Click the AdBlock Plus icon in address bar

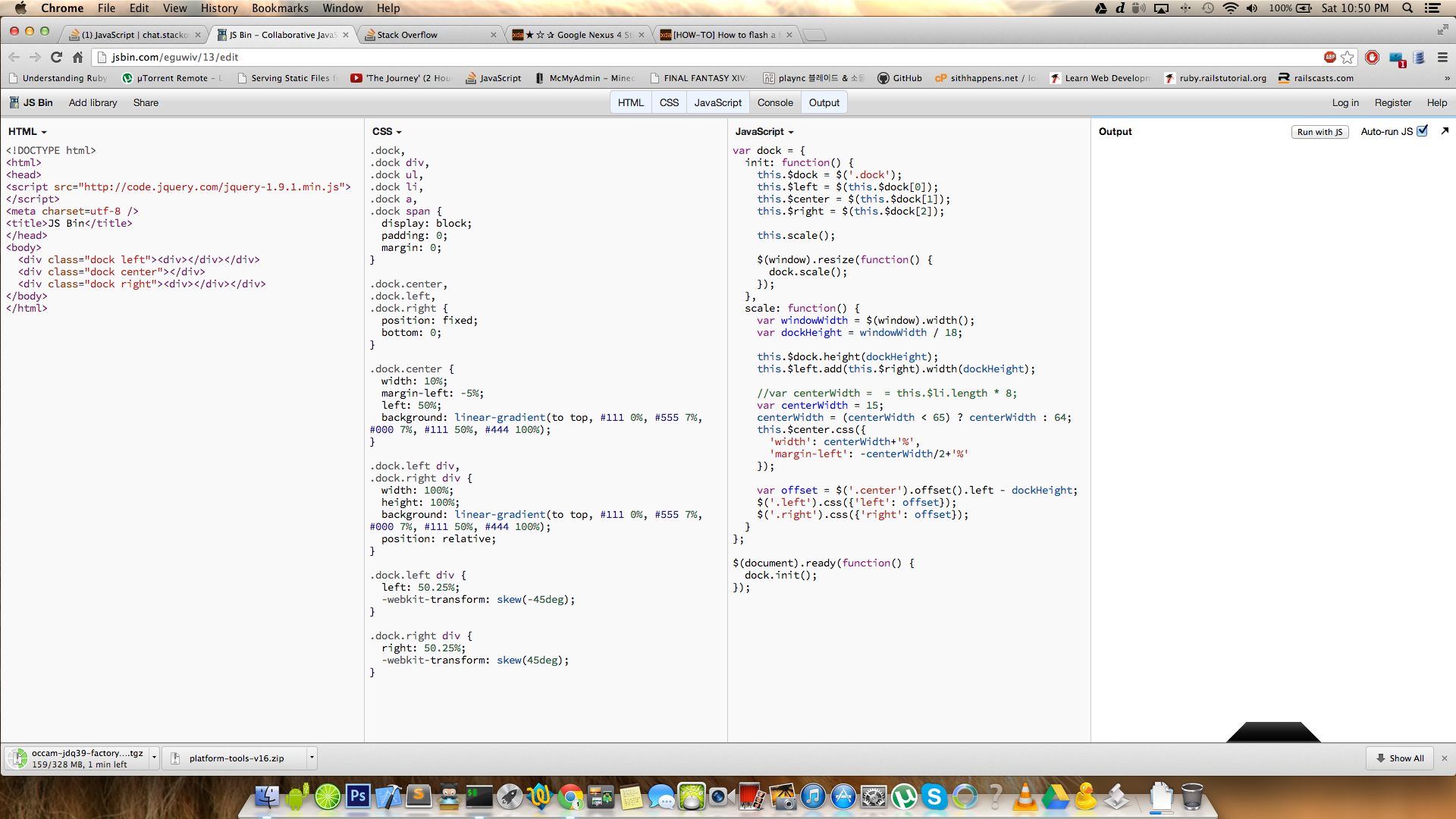pos(1330,57)
